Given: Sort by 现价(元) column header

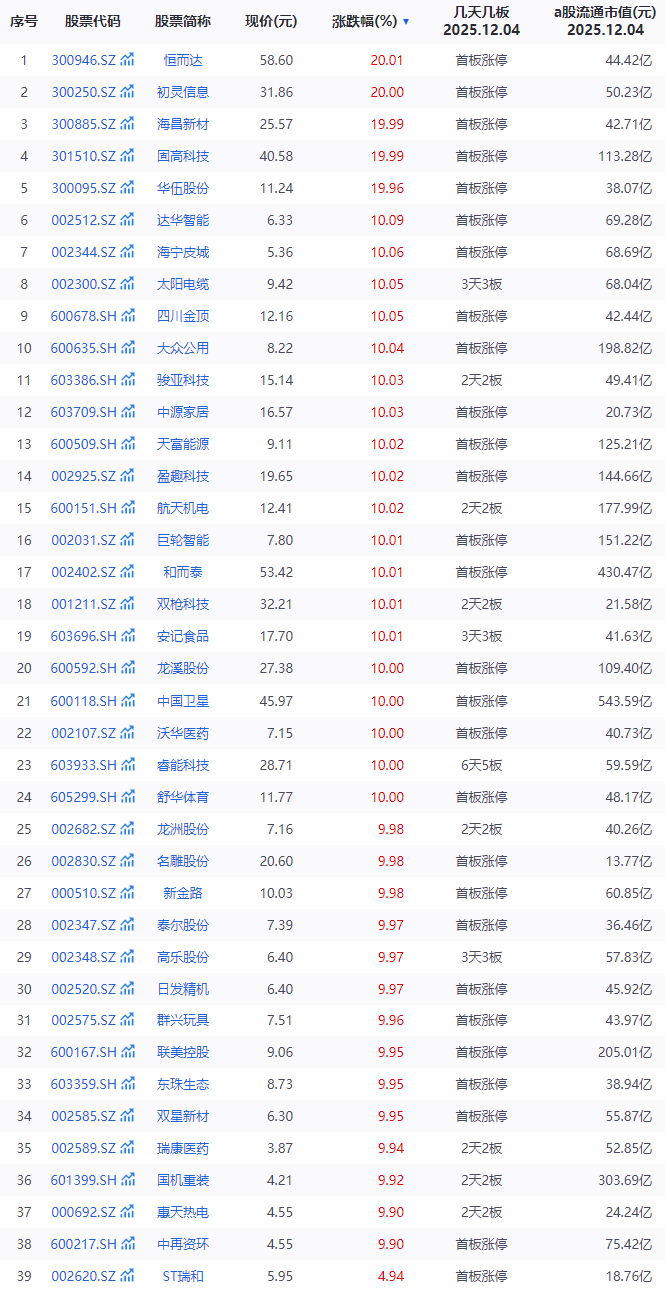Looking at the screenshot, I should (x=270, y=21).
